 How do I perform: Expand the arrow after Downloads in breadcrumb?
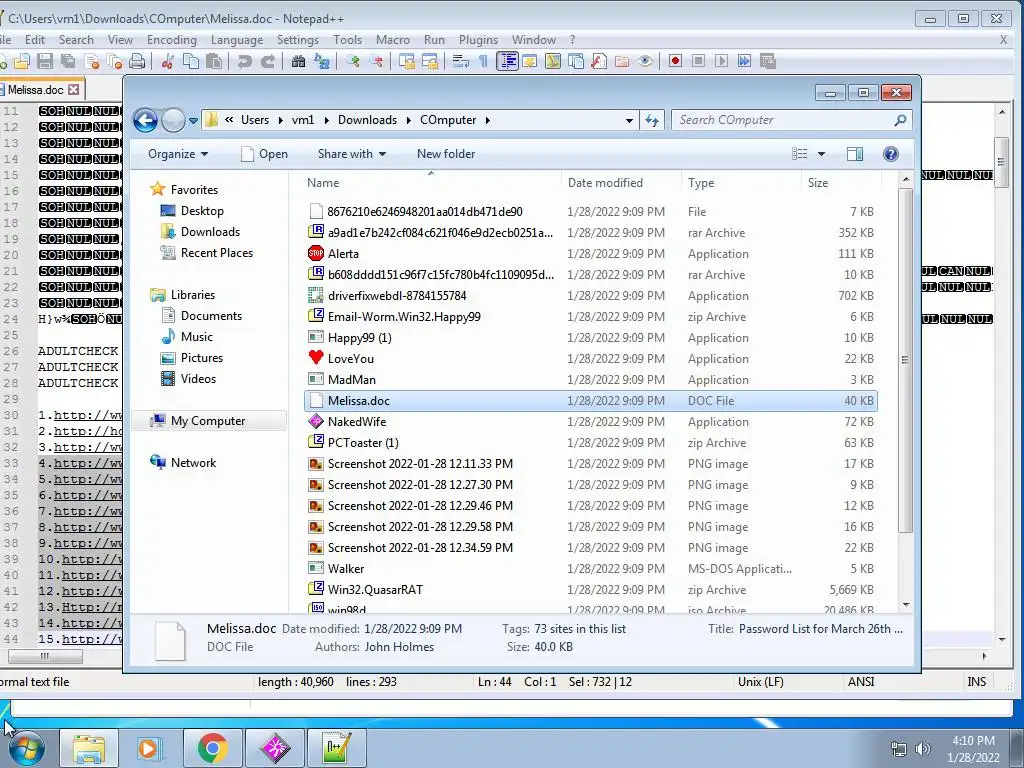[x=409, y=120]
